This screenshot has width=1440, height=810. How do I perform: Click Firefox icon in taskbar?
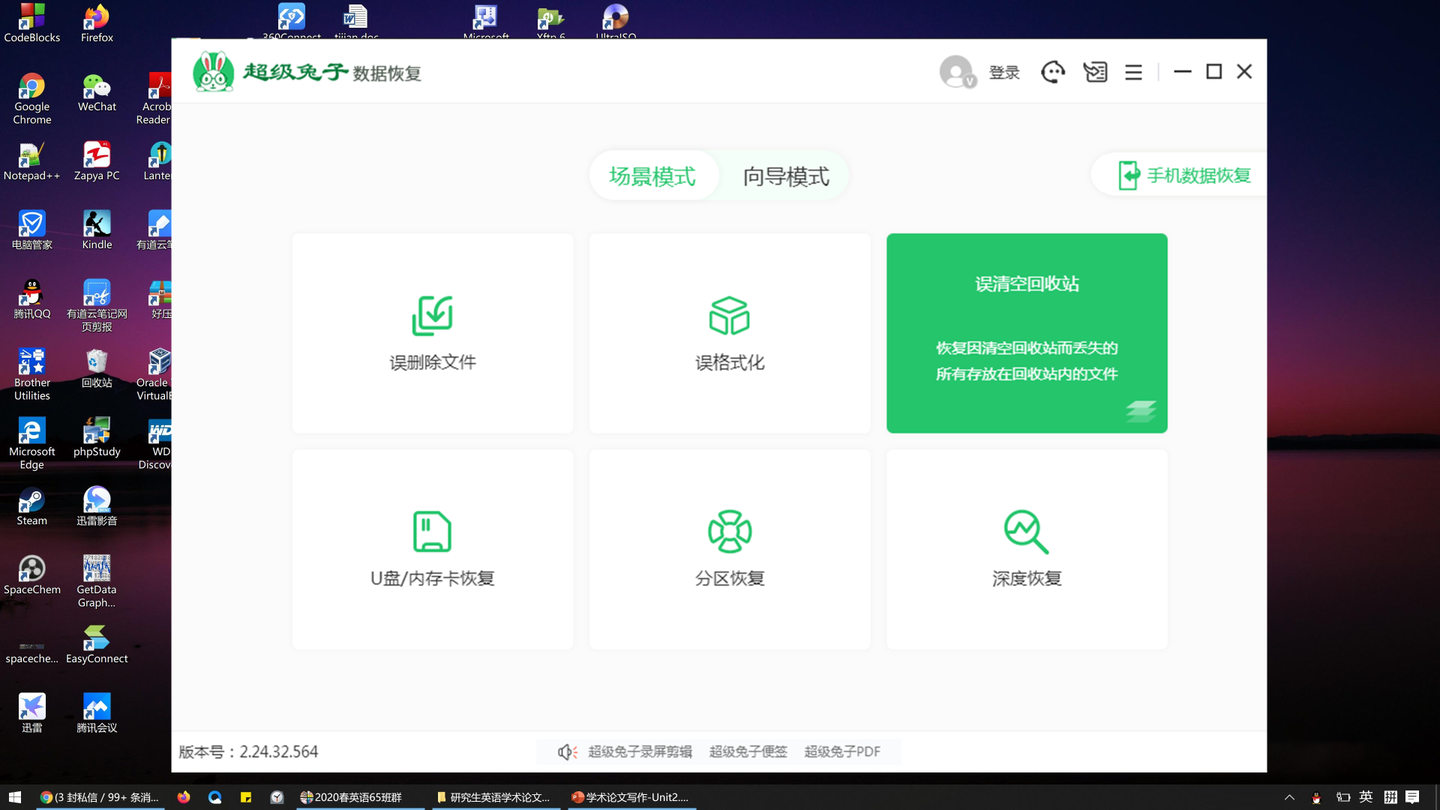point(184,797)
